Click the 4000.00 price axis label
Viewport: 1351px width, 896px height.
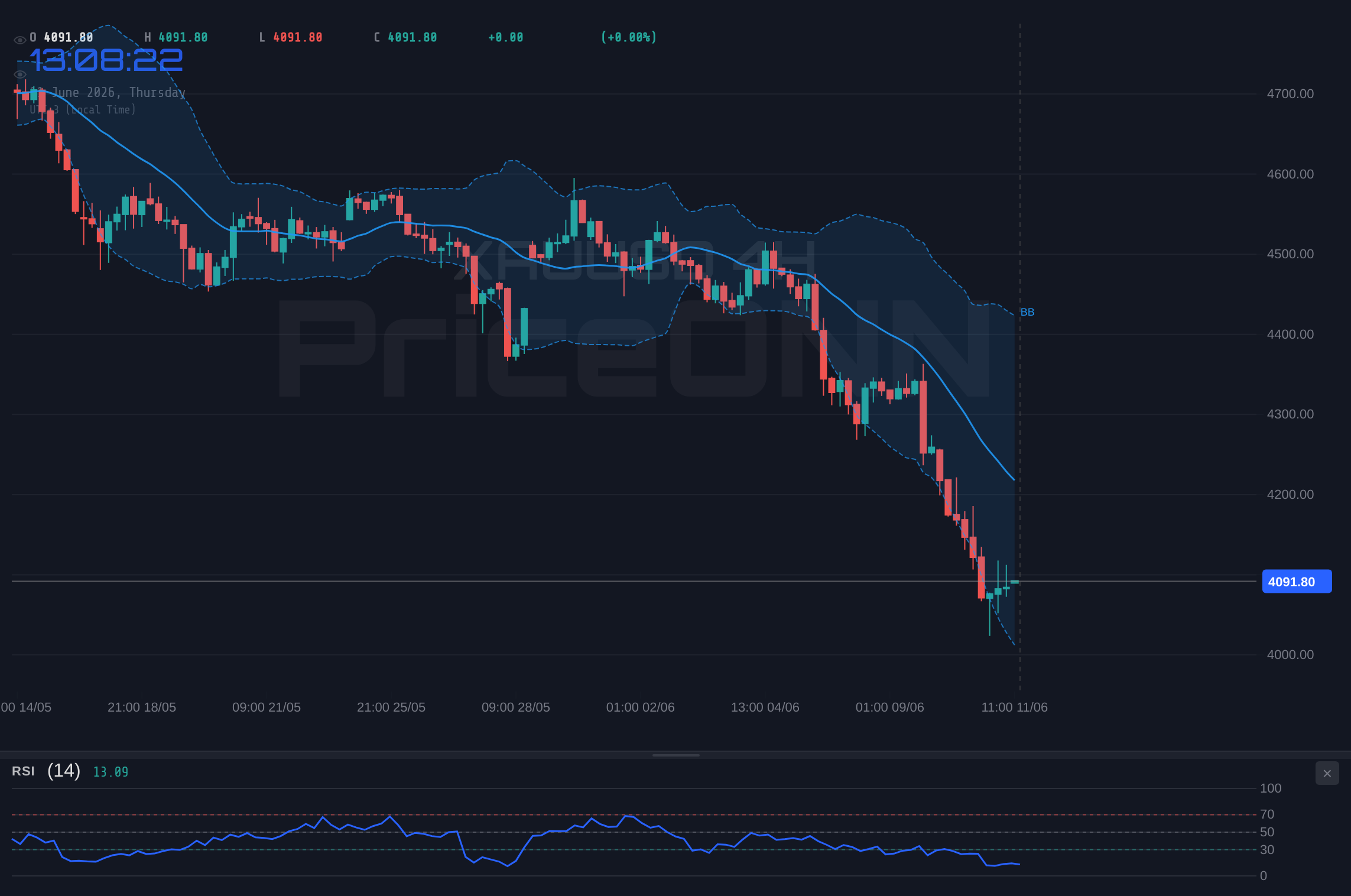[1290, 655]
